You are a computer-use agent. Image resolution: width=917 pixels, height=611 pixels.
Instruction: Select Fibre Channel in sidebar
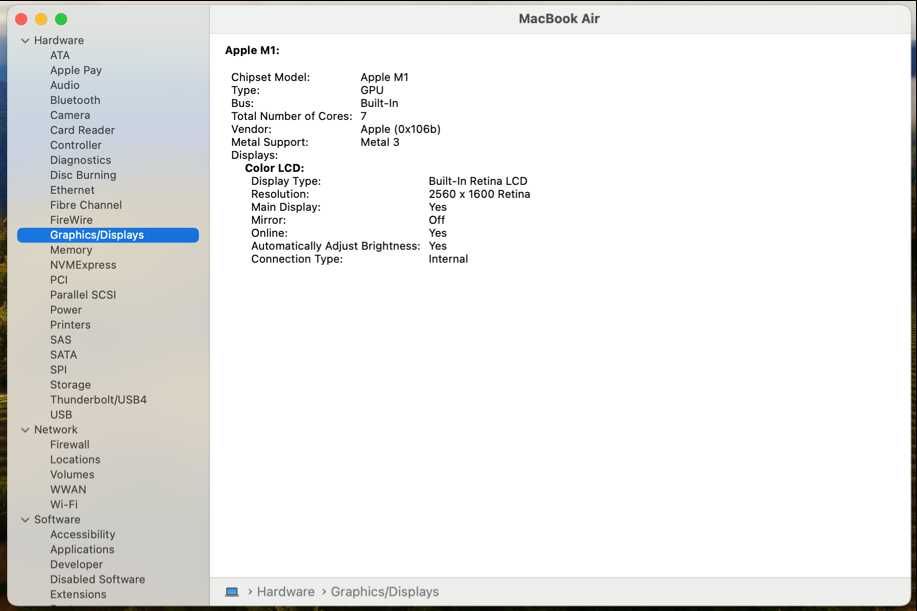pos(86,205)
